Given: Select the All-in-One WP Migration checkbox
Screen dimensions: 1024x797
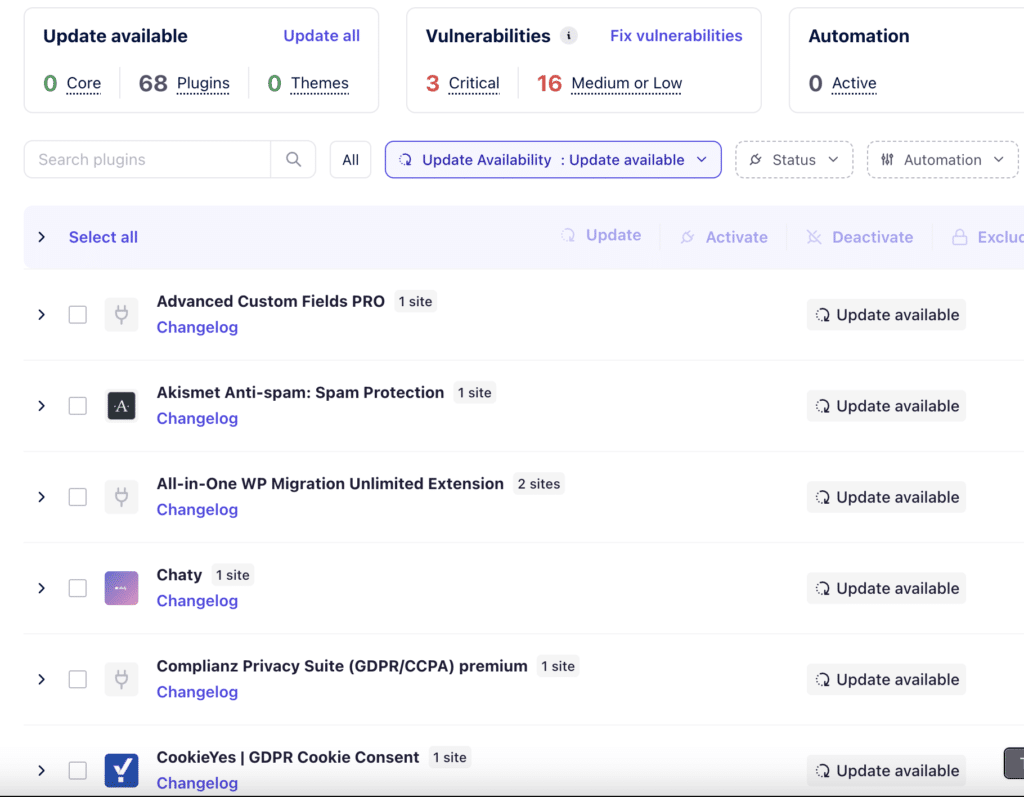Looking at the screenshot, I should 78,497.
